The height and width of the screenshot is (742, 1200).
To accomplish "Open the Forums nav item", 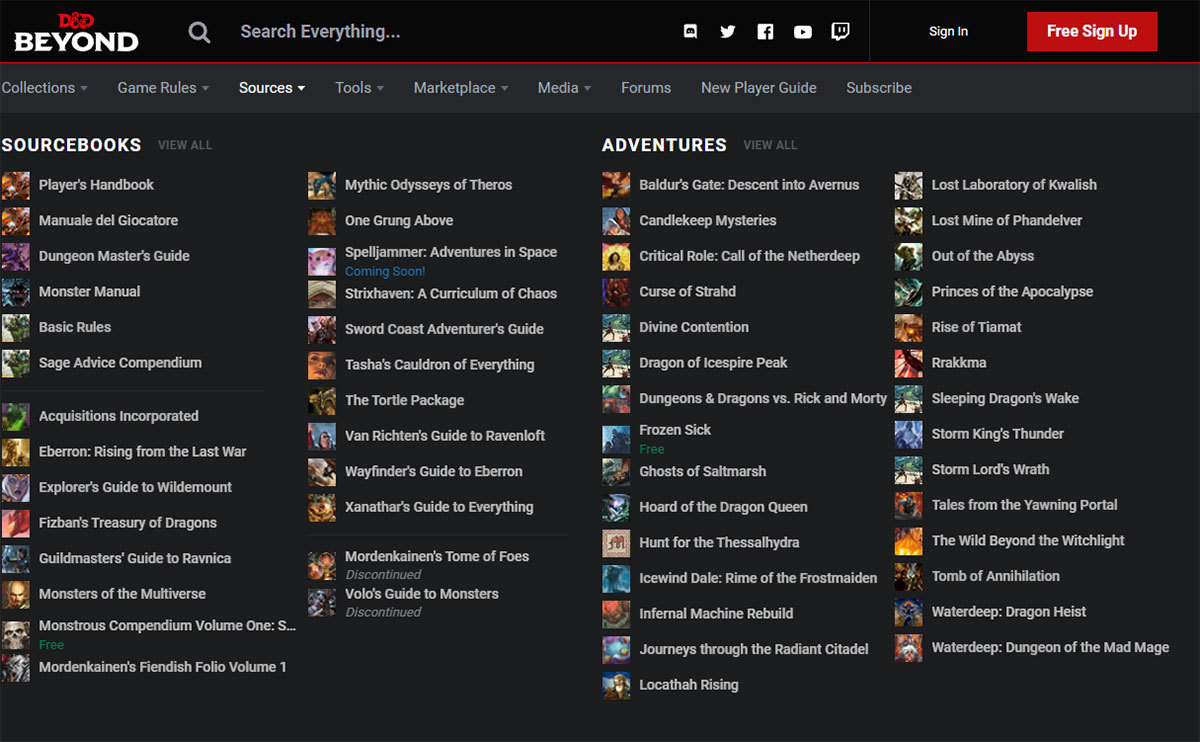I will pos(646,88).
